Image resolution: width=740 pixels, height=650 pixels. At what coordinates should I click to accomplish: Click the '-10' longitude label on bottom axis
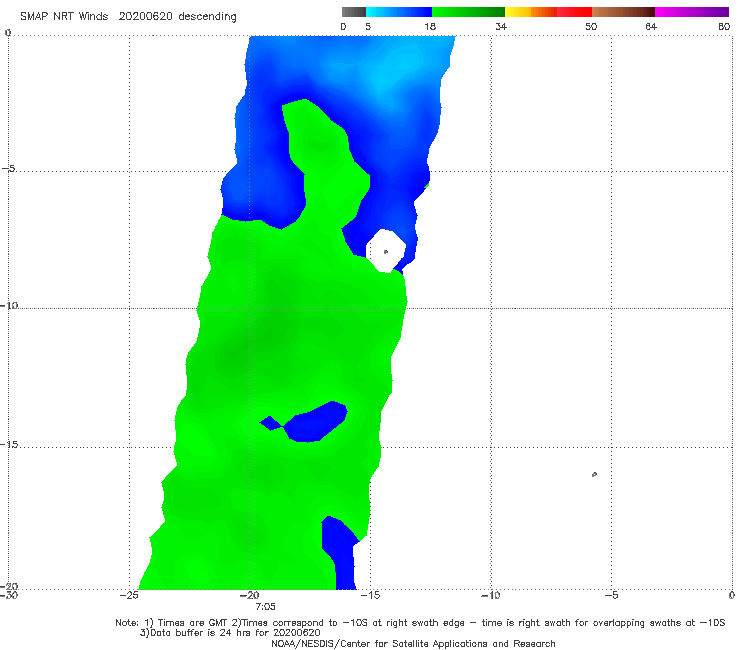(491, 595)
